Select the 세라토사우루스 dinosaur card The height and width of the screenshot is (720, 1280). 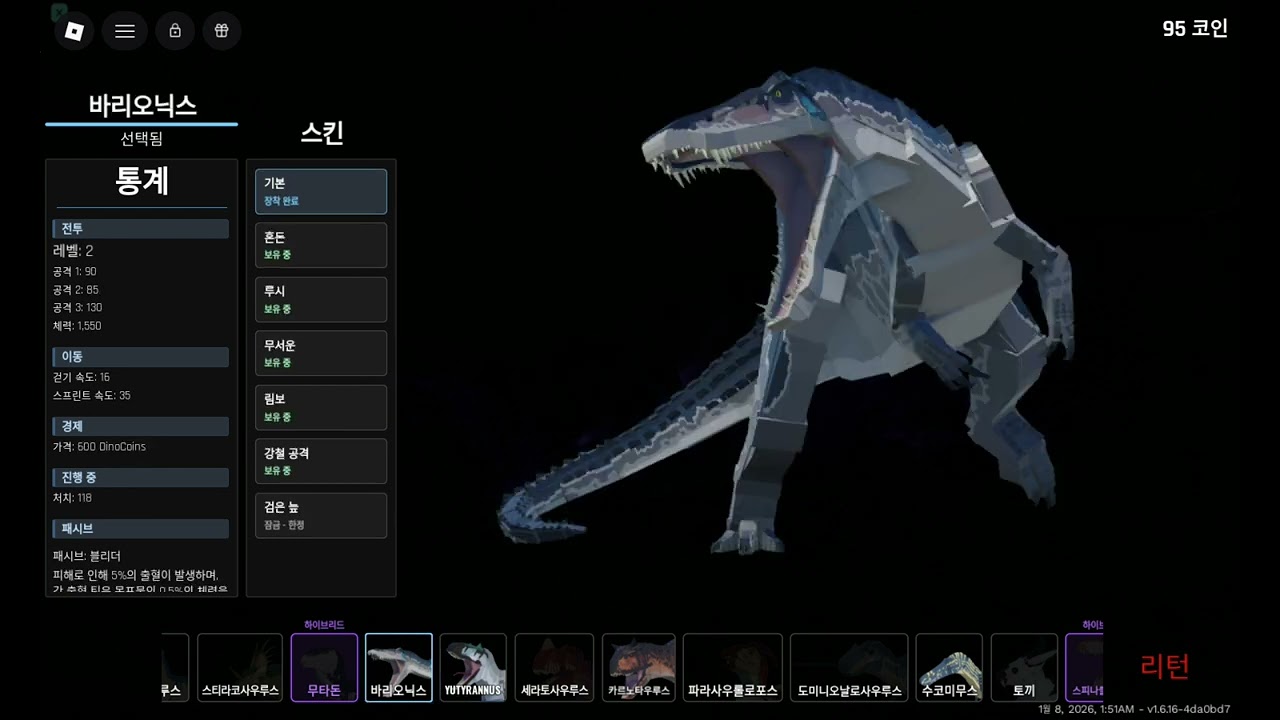[554, 667]
